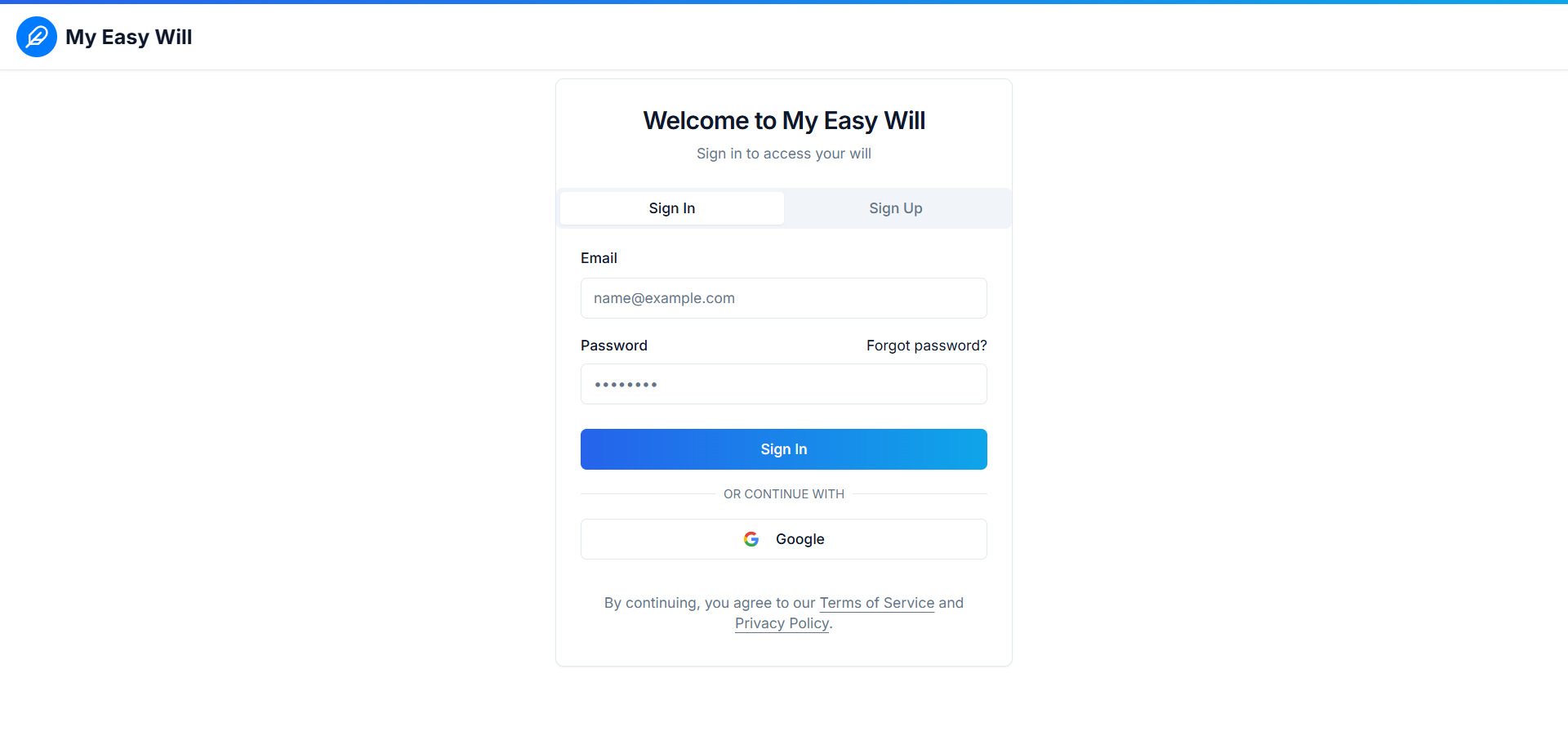Open the Forgot password link
The width and height of the screenshot is (1568, 745).
point(927,346)
